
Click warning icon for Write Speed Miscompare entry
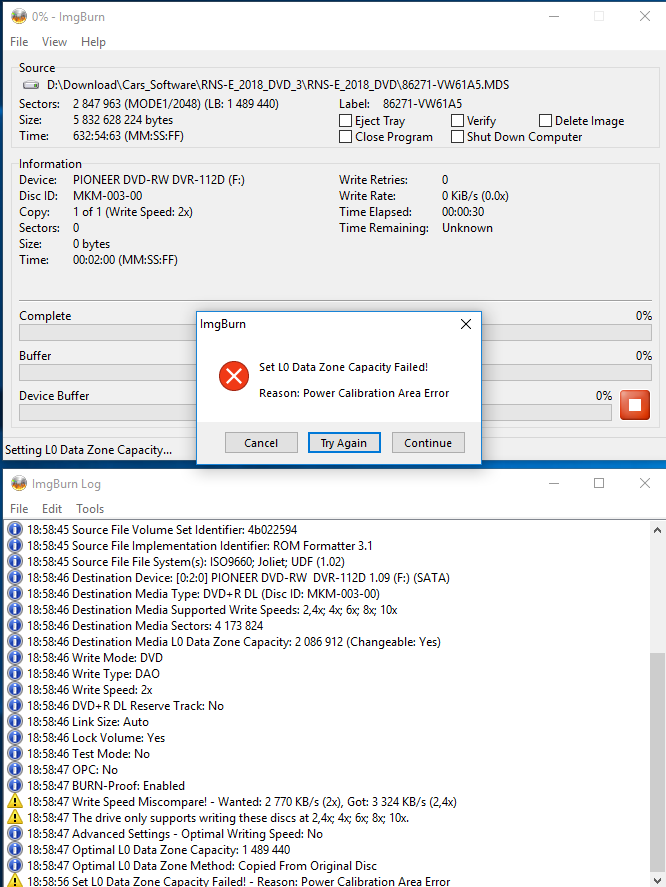(15, 802)
